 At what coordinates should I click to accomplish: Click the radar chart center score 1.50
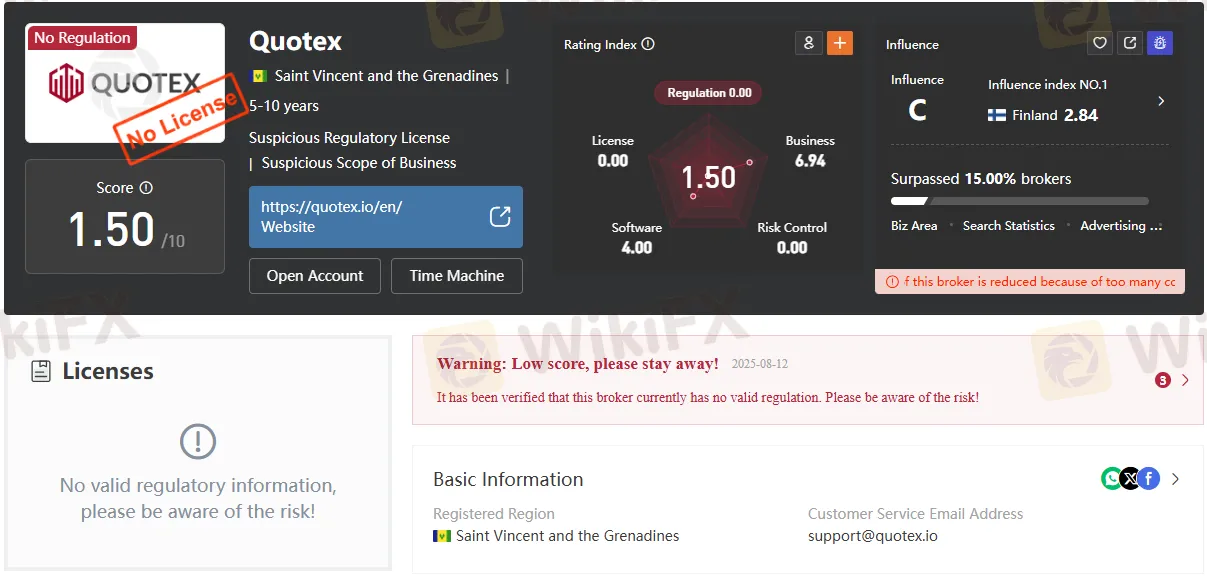point(708,178)
